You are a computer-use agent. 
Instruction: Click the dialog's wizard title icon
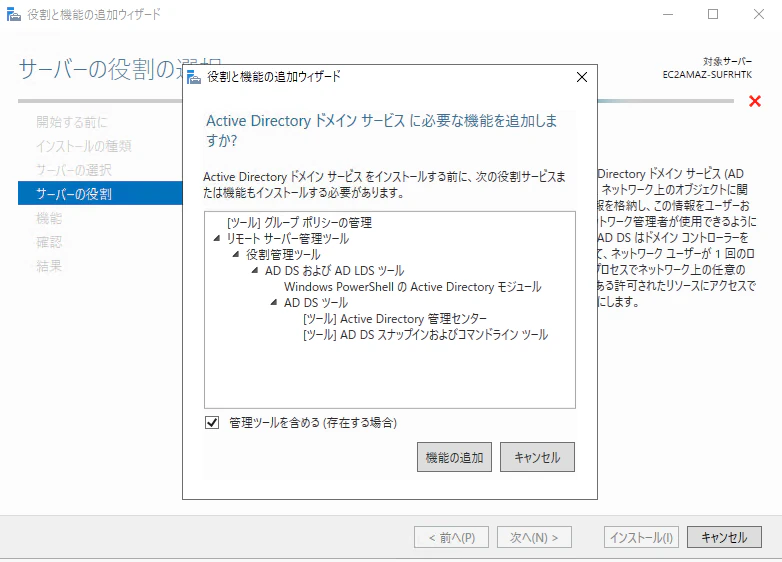(x=194, y=77)
